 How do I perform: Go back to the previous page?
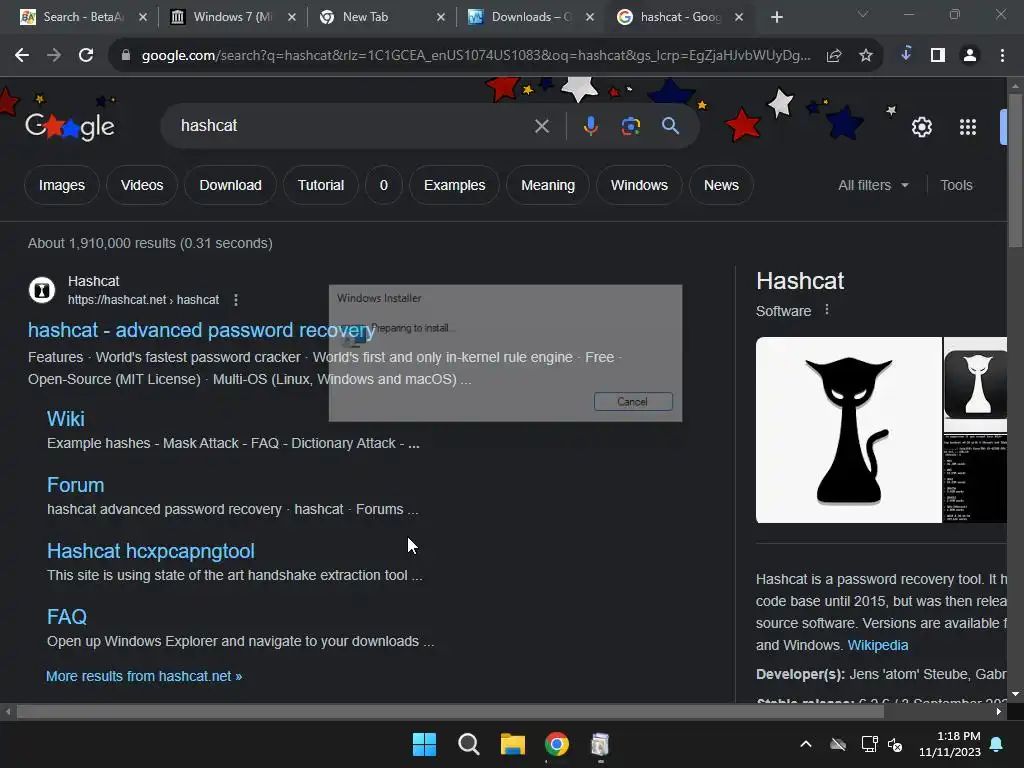[22, 56]
